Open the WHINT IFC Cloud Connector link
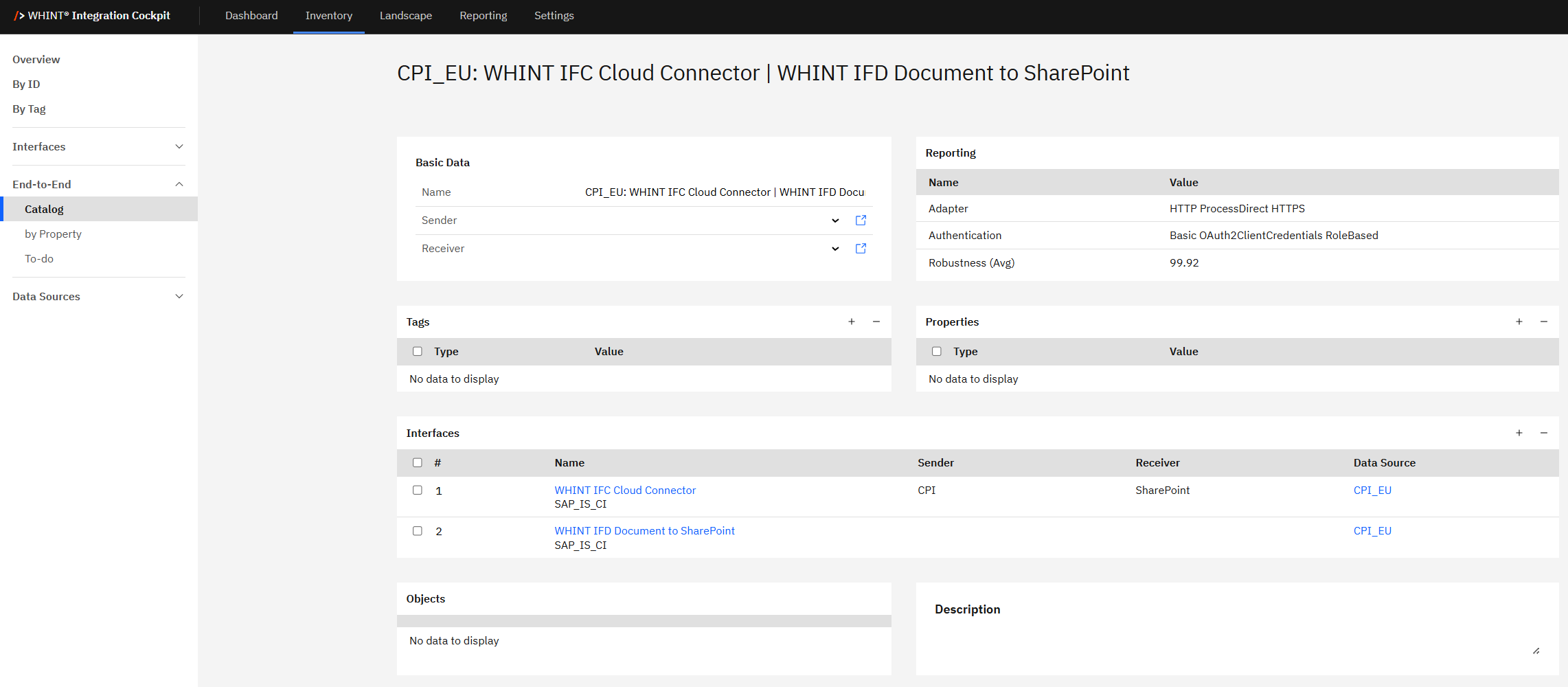The width and height of the screenshot is (1568, 687). (625, 490)
